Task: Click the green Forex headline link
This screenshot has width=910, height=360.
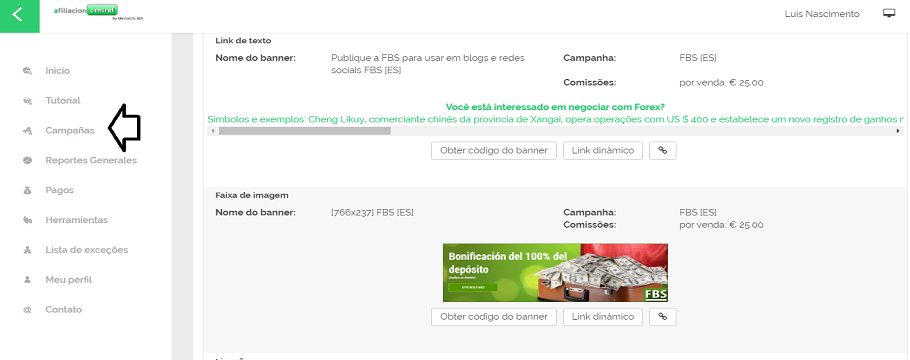Action: click(x=555, y=107)
